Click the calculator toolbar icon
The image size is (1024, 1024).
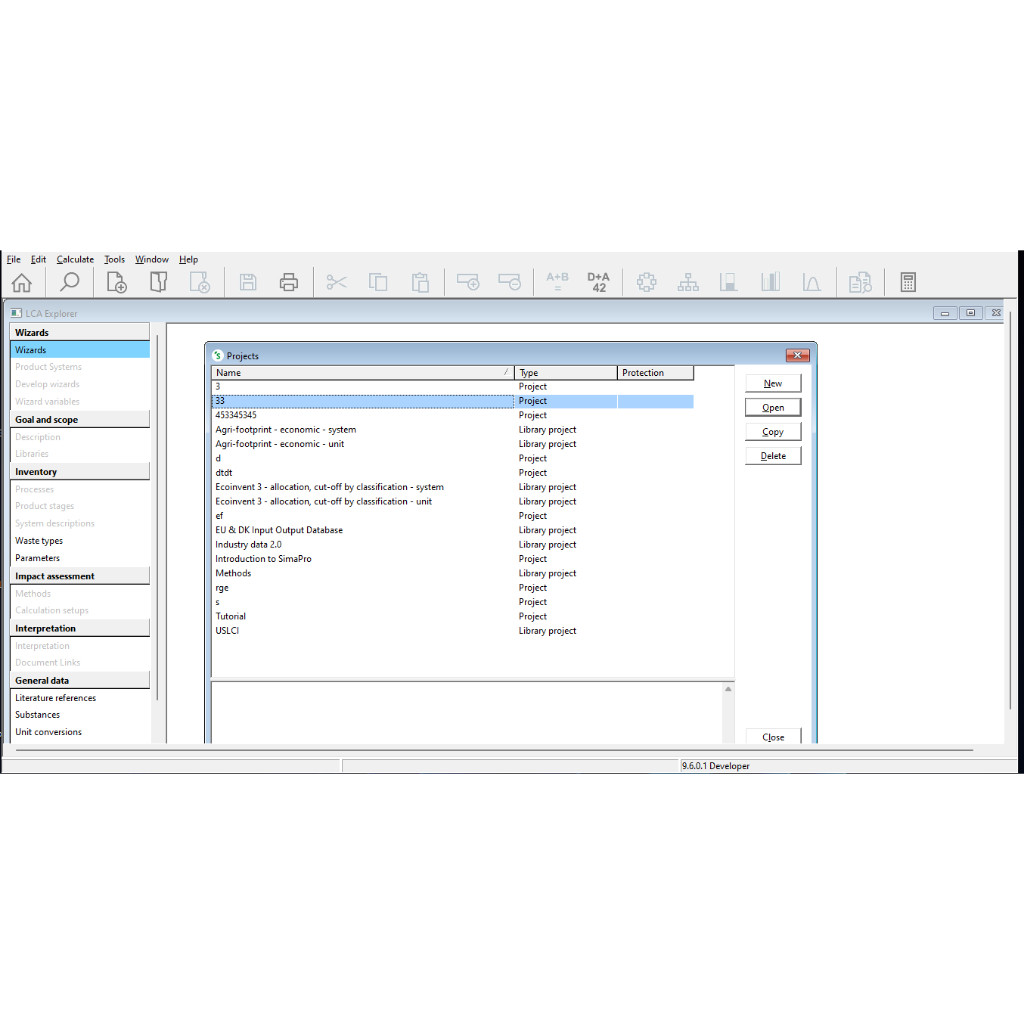tap(908, 283)
